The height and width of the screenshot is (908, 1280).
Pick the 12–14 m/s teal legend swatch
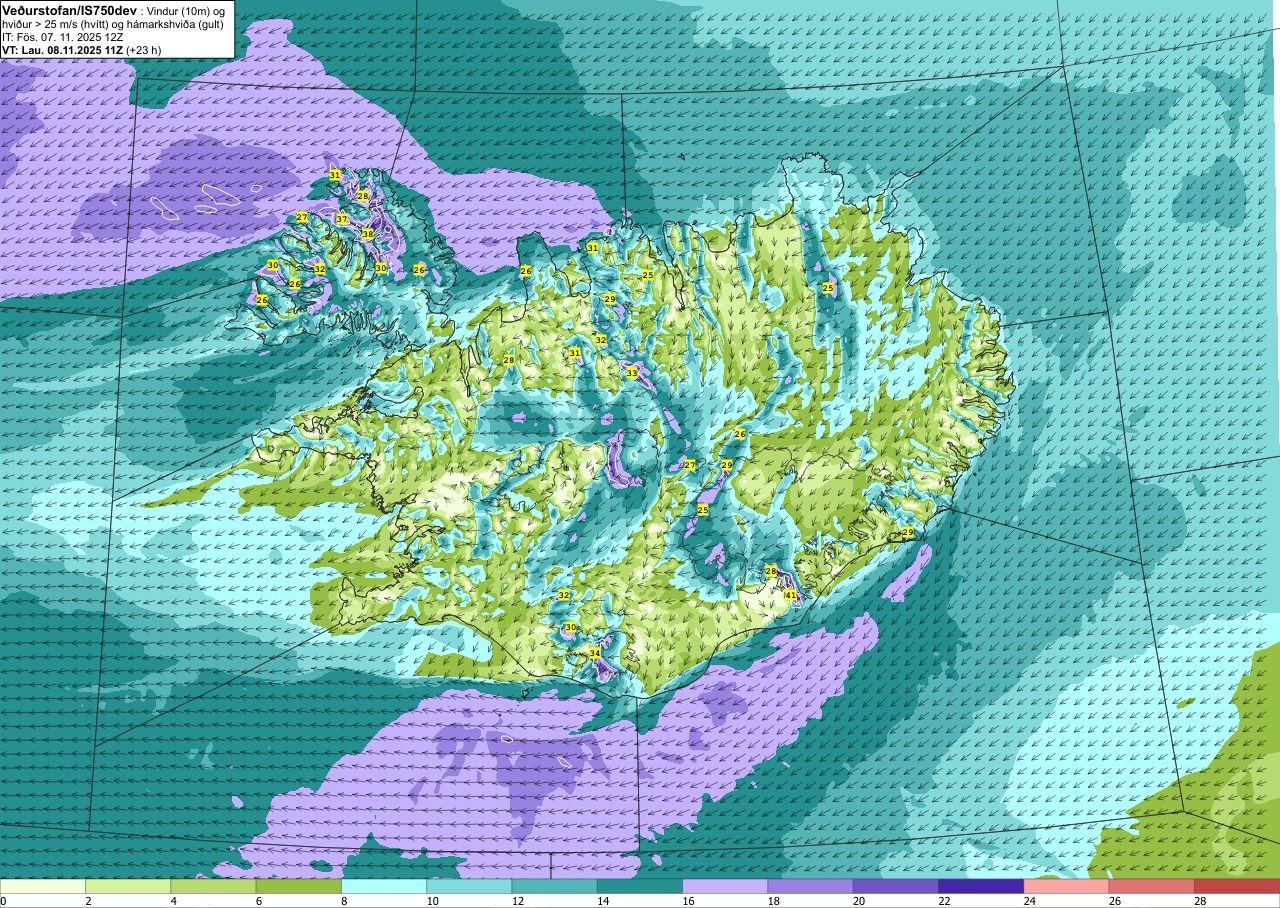pos(554,886)
